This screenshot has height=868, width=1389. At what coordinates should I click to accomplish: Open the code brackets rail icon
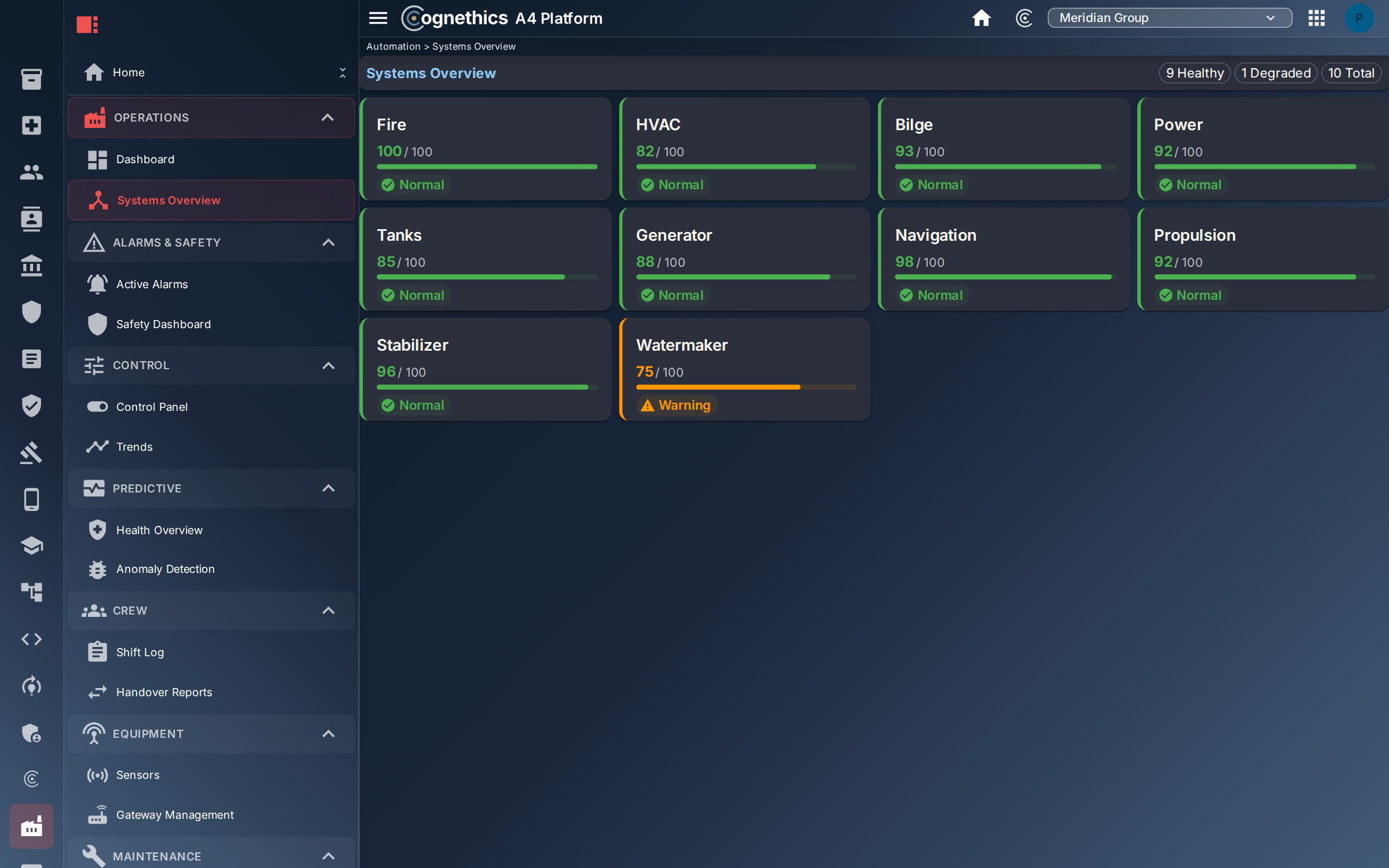click(x=31, y=639)
